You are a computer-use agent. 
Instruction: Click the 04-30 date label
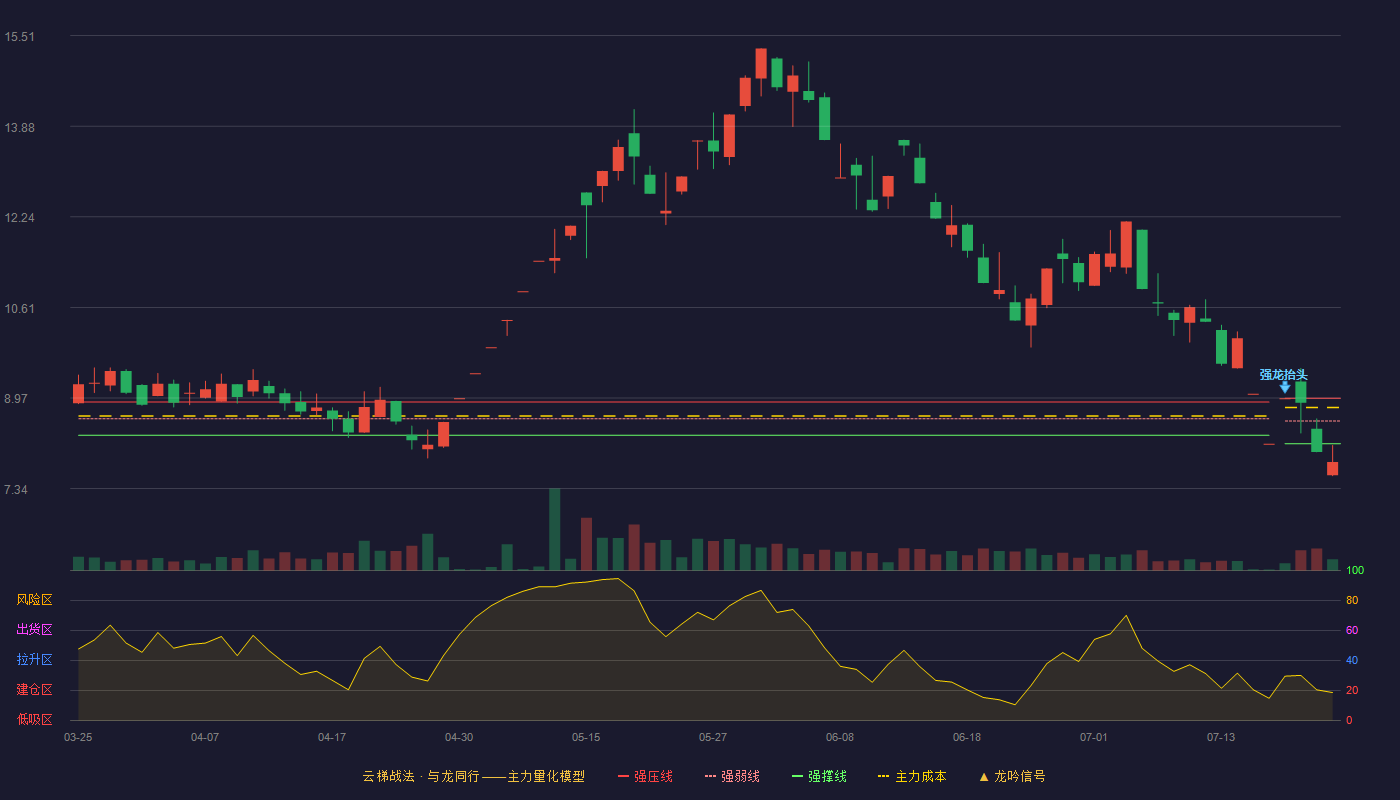(x=459, y=737)
